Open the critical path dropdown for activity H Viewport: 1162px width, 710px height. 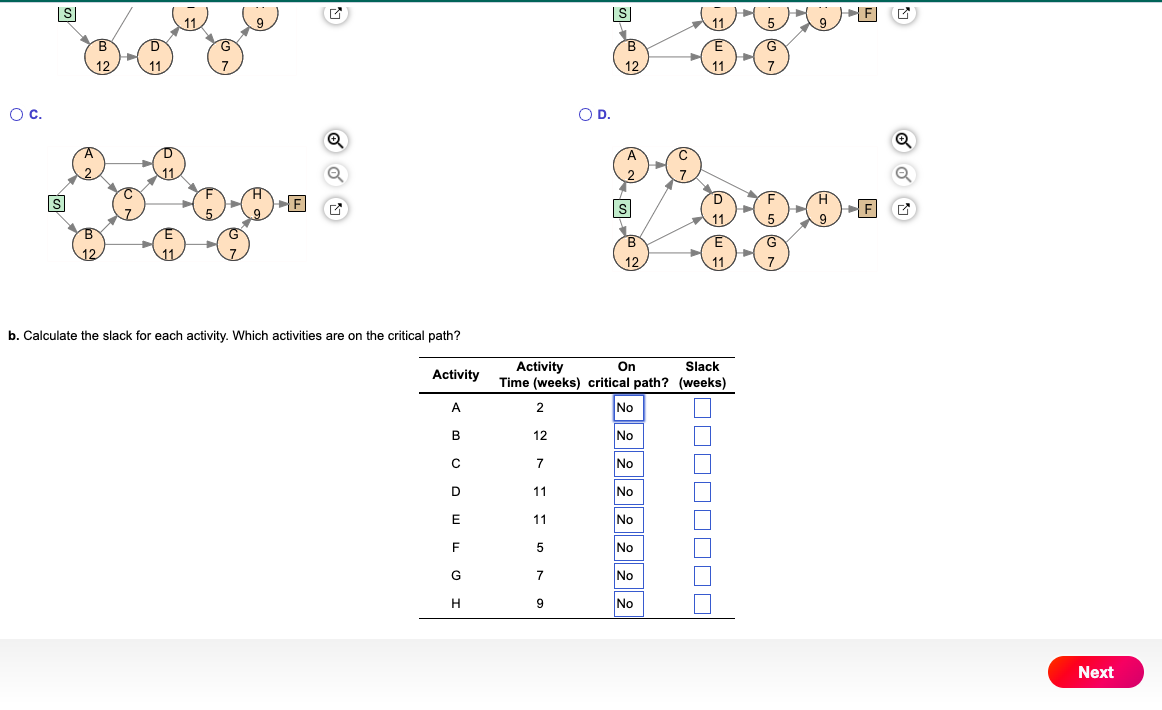point(628,603)
